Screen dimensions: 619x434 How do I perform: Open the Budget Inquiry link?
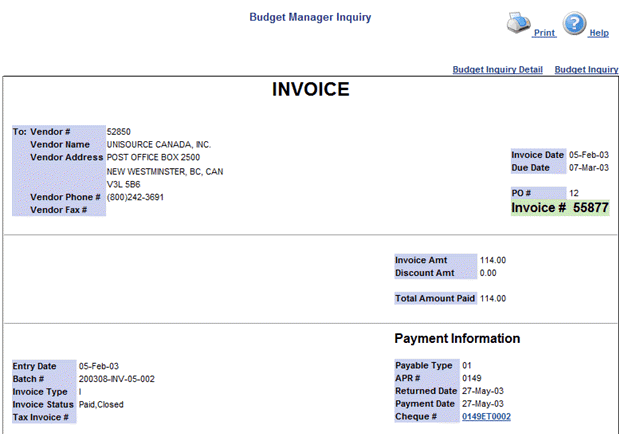click(x=586, y=70)
